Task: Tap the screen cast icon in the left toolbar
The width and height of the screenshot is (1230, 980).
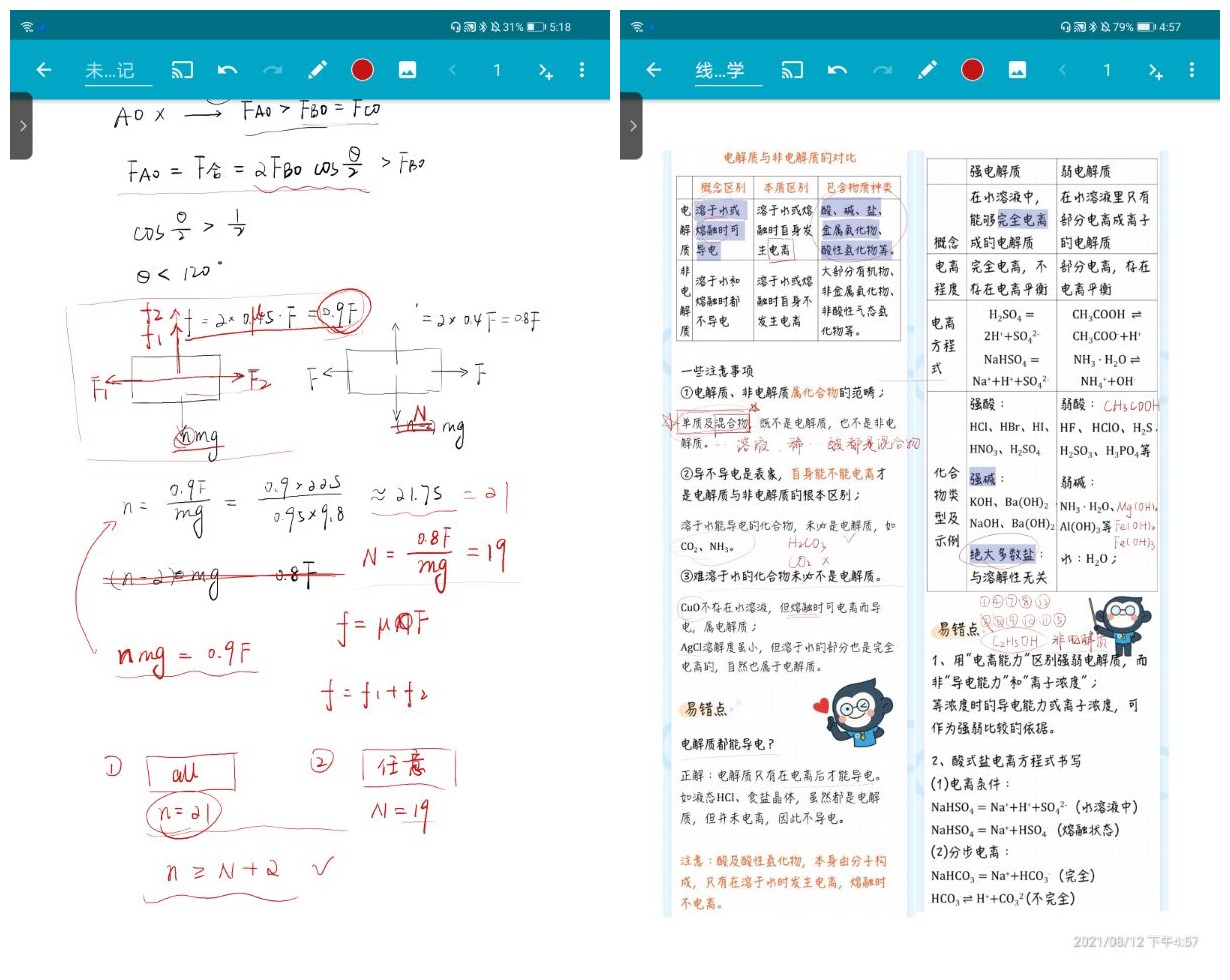Action: pos(185,70)
